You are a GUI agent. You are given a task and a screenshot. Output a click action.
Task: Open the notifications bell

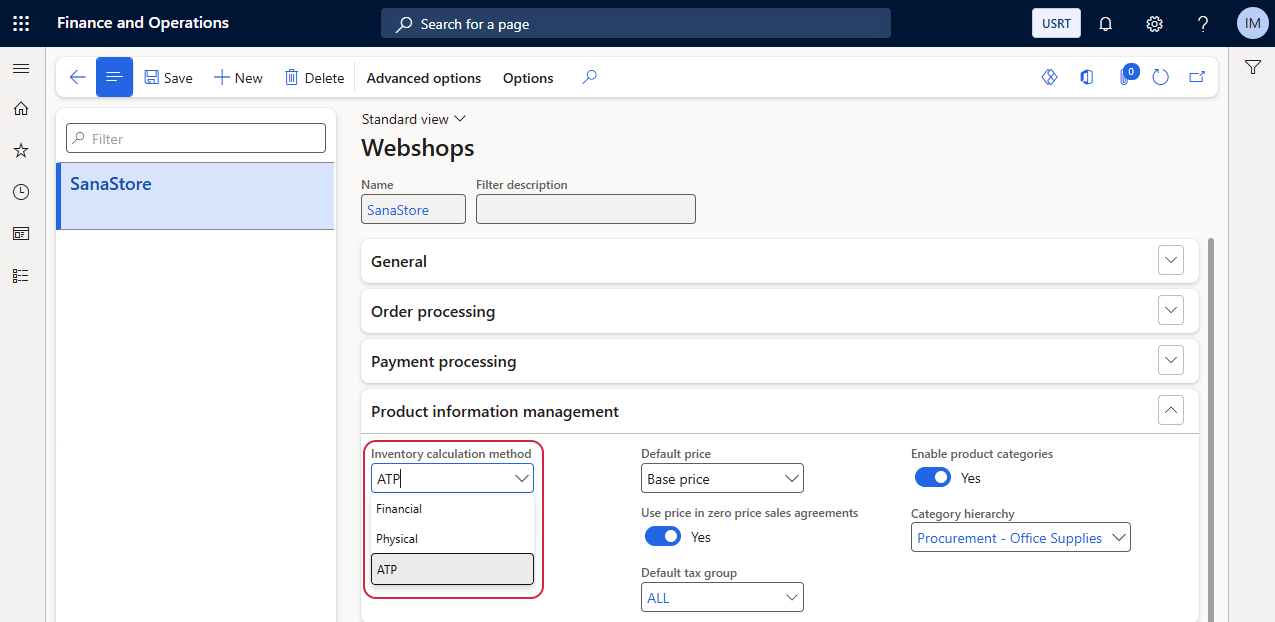pyautogui.click(x=1105, y=23)
